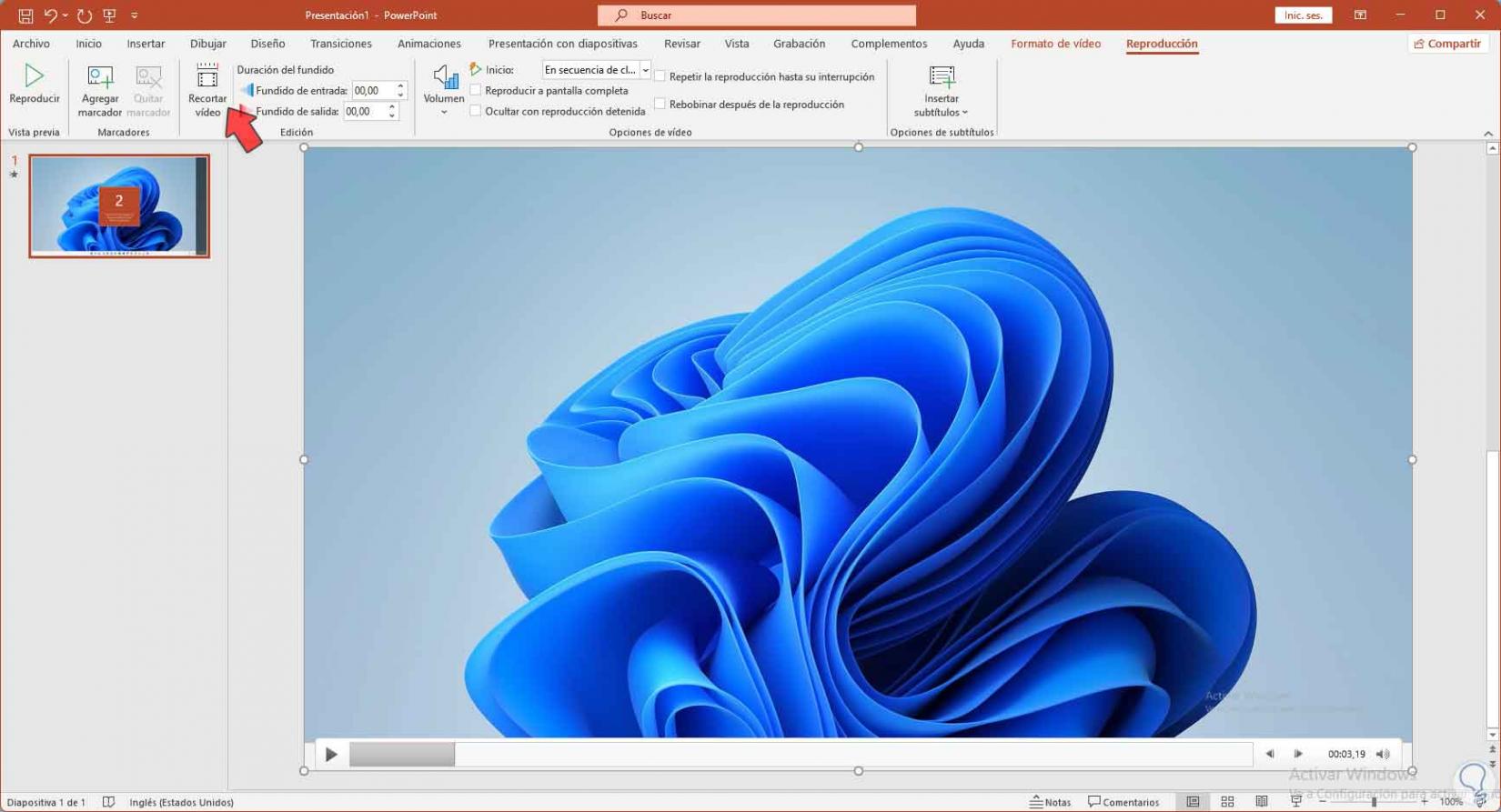Click the Fundido de salida duration field

tap(365, 112)
